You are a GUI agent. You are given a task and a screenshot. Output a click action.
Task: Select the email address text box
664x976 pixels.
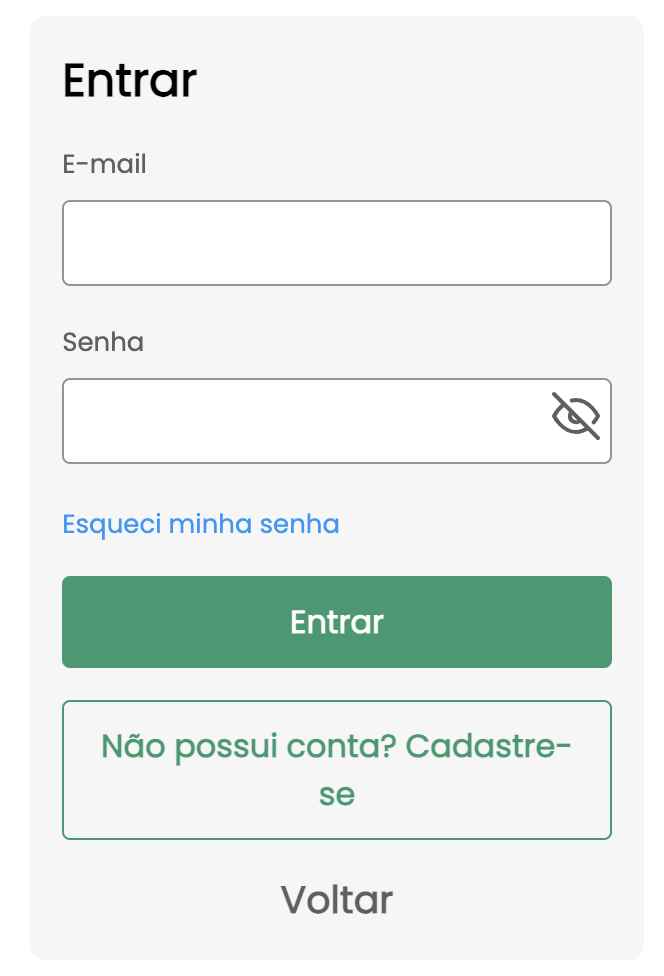tap(336, 243)
